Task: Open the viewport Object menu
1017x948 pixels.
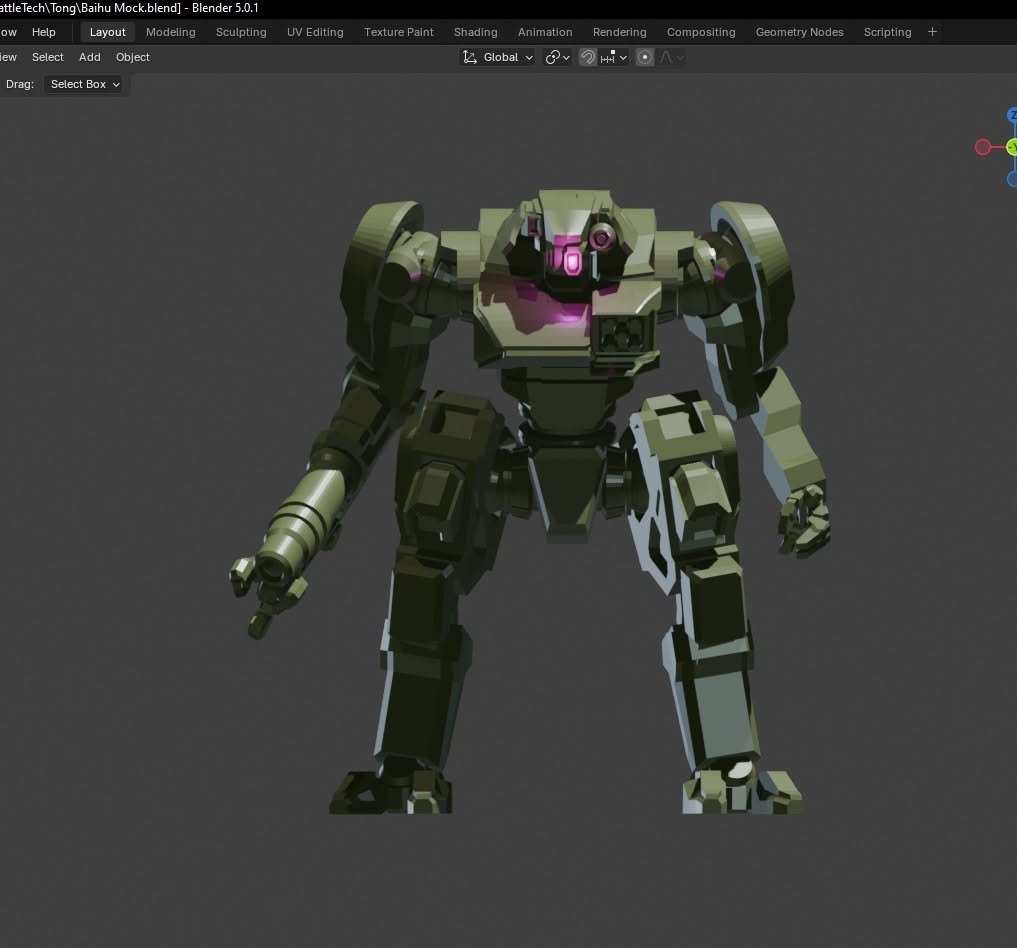Action: click(132, 57)
